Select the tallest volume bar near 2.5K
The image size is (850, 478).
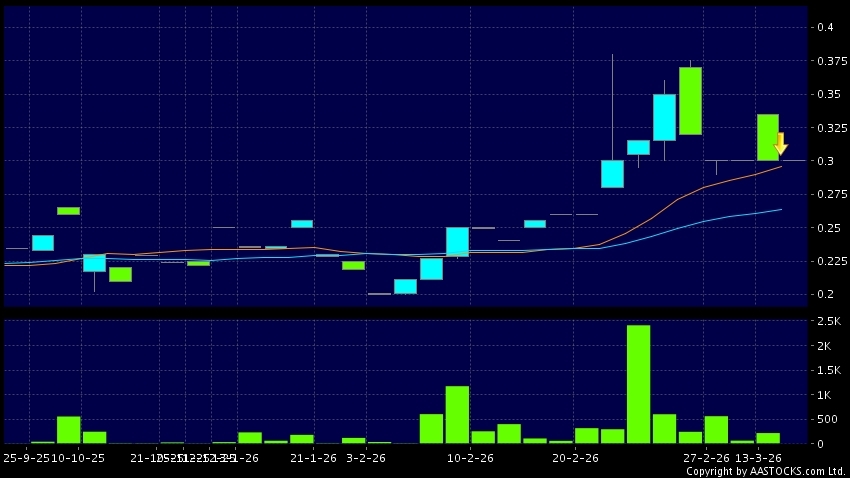(x=638, y=384)
